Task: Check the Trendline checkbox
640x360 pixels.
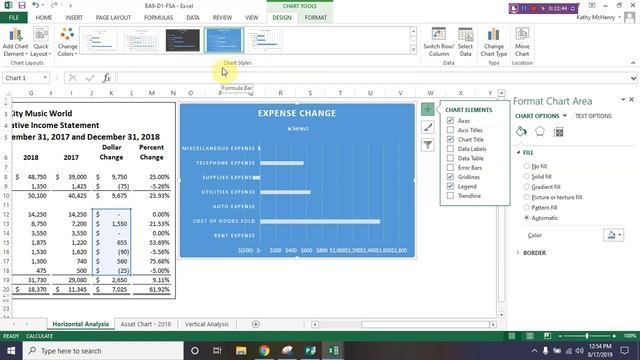Action: [x=450, y=196]
